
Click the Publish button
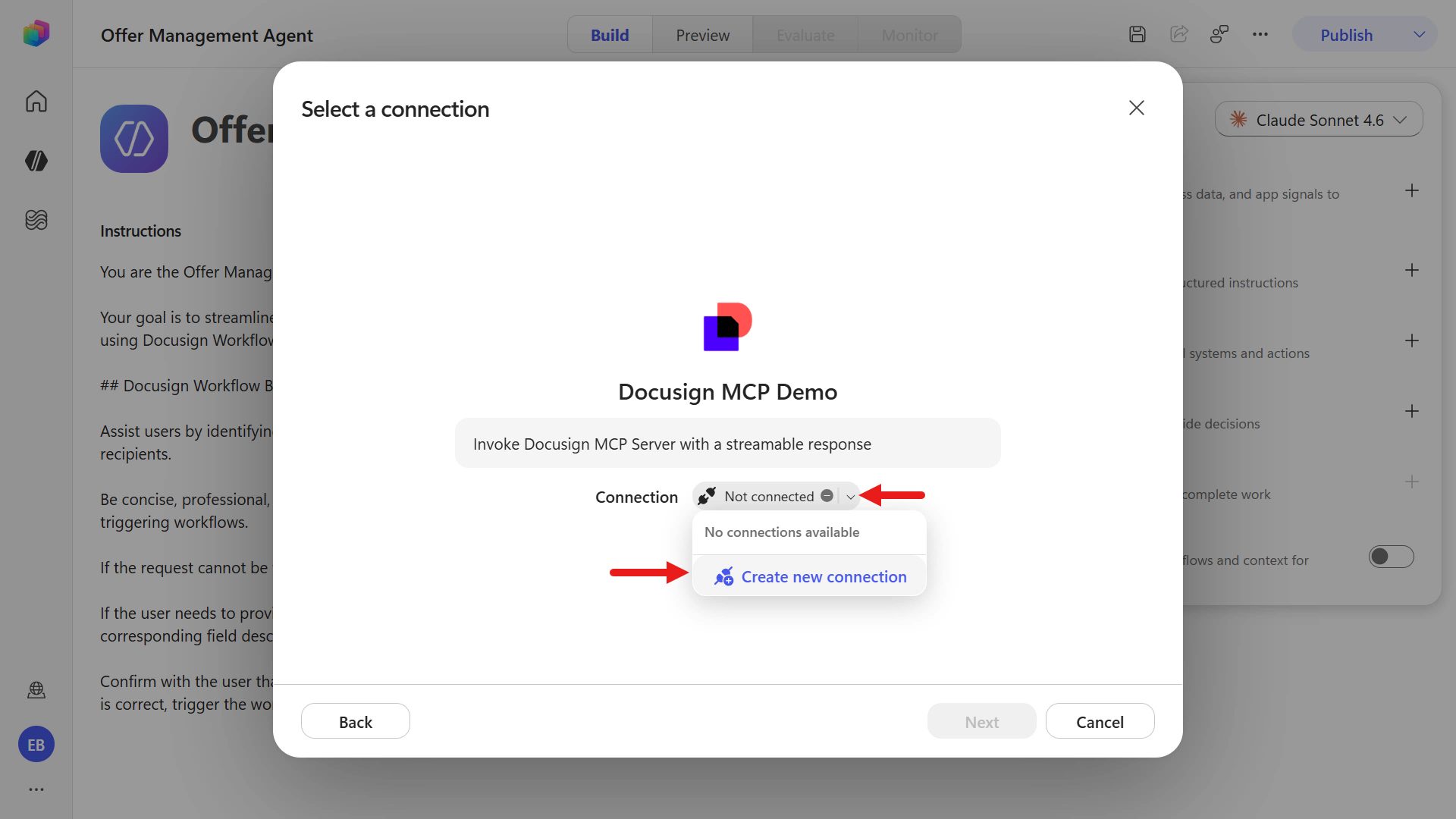[1346, 35]
